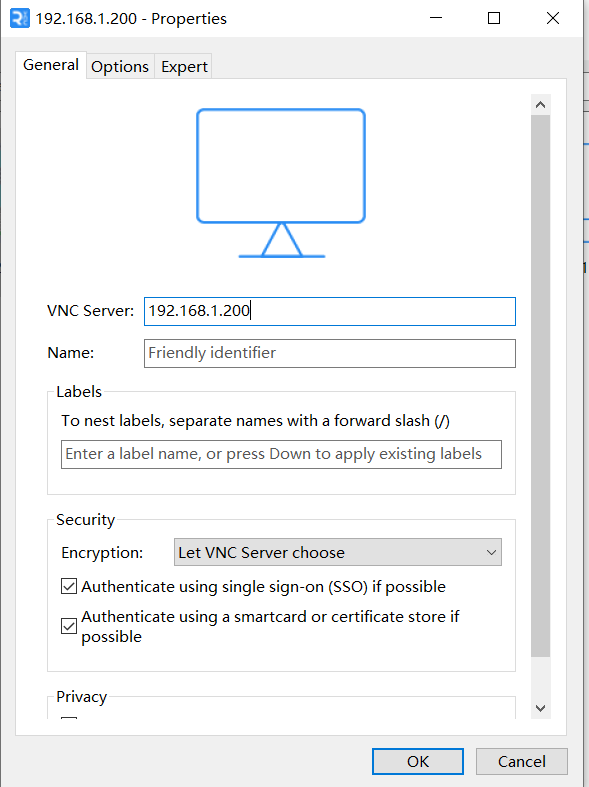The image size is (589, 787).
Task: Click the scrollbar up arrow
Action: pos(540,105)
